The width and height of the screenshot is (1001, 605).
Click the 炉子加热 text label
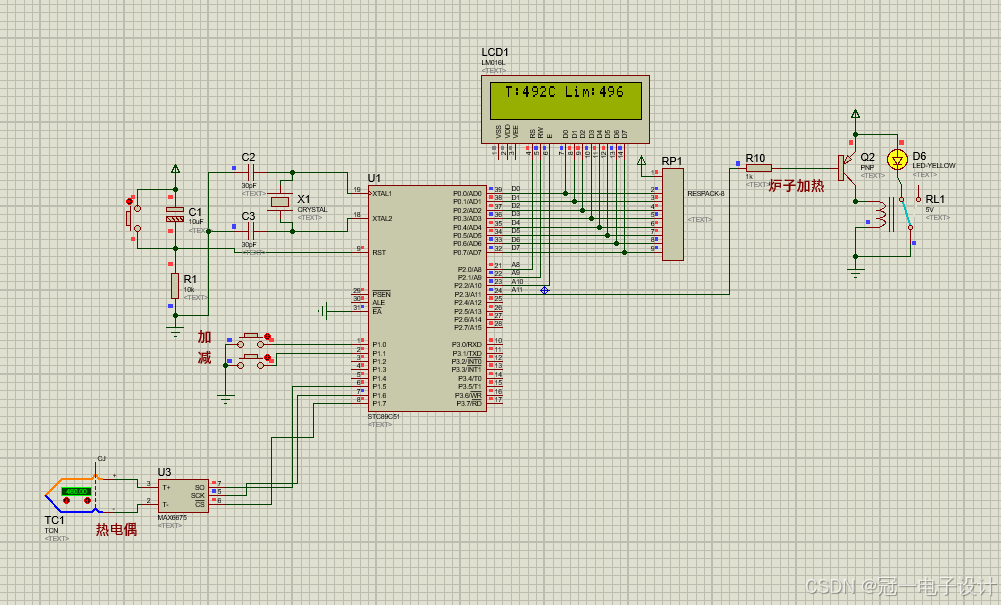click(796, 186)
